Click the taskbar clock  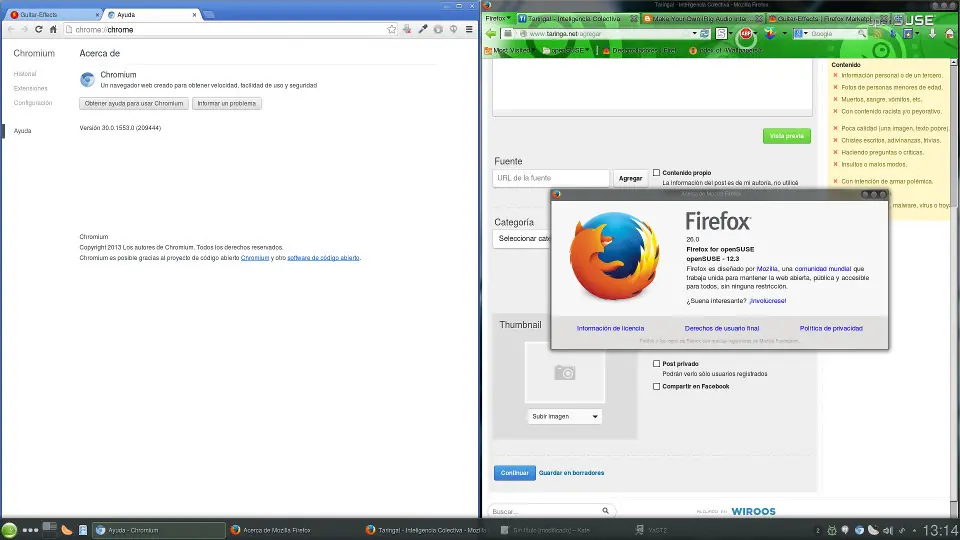click(940, 530)
